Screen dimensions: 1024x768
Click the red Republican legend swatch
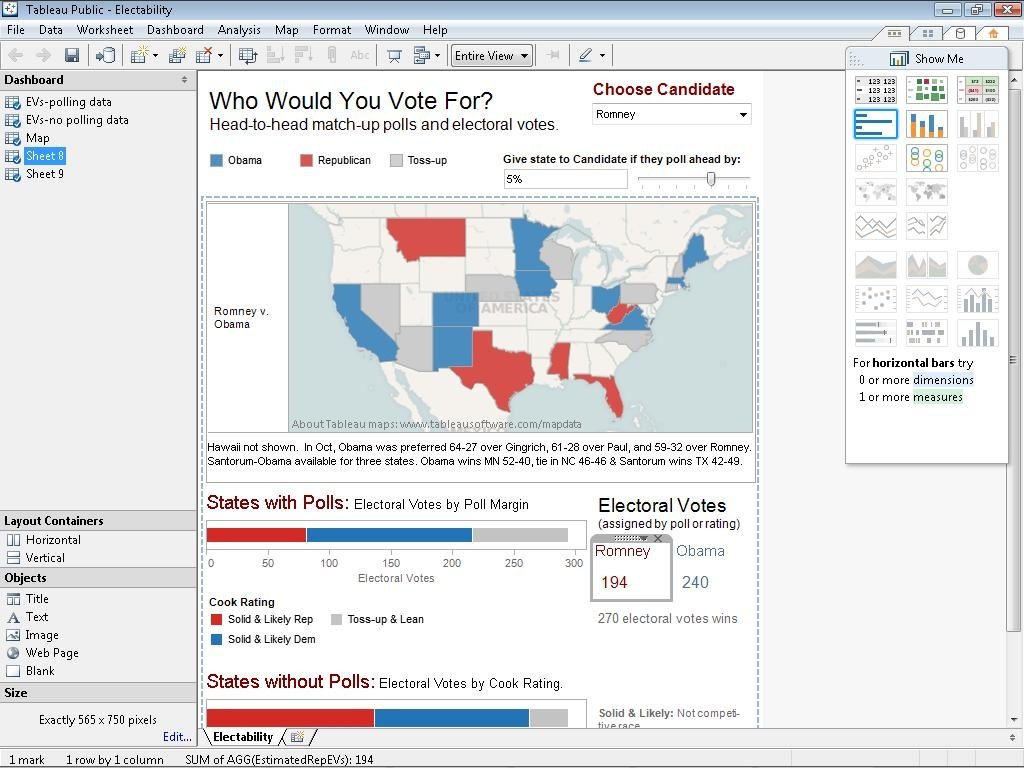pyautogui.click(x=306, y=161)
